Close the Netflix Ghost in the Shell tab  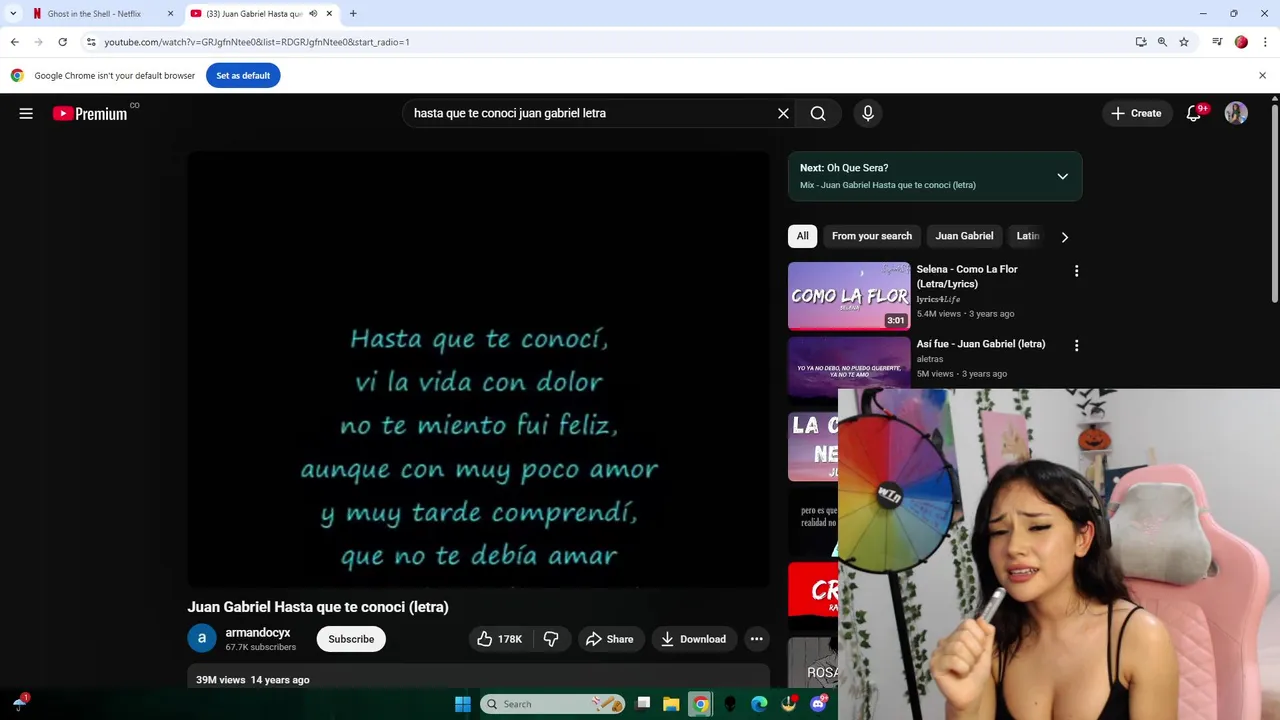170,14
